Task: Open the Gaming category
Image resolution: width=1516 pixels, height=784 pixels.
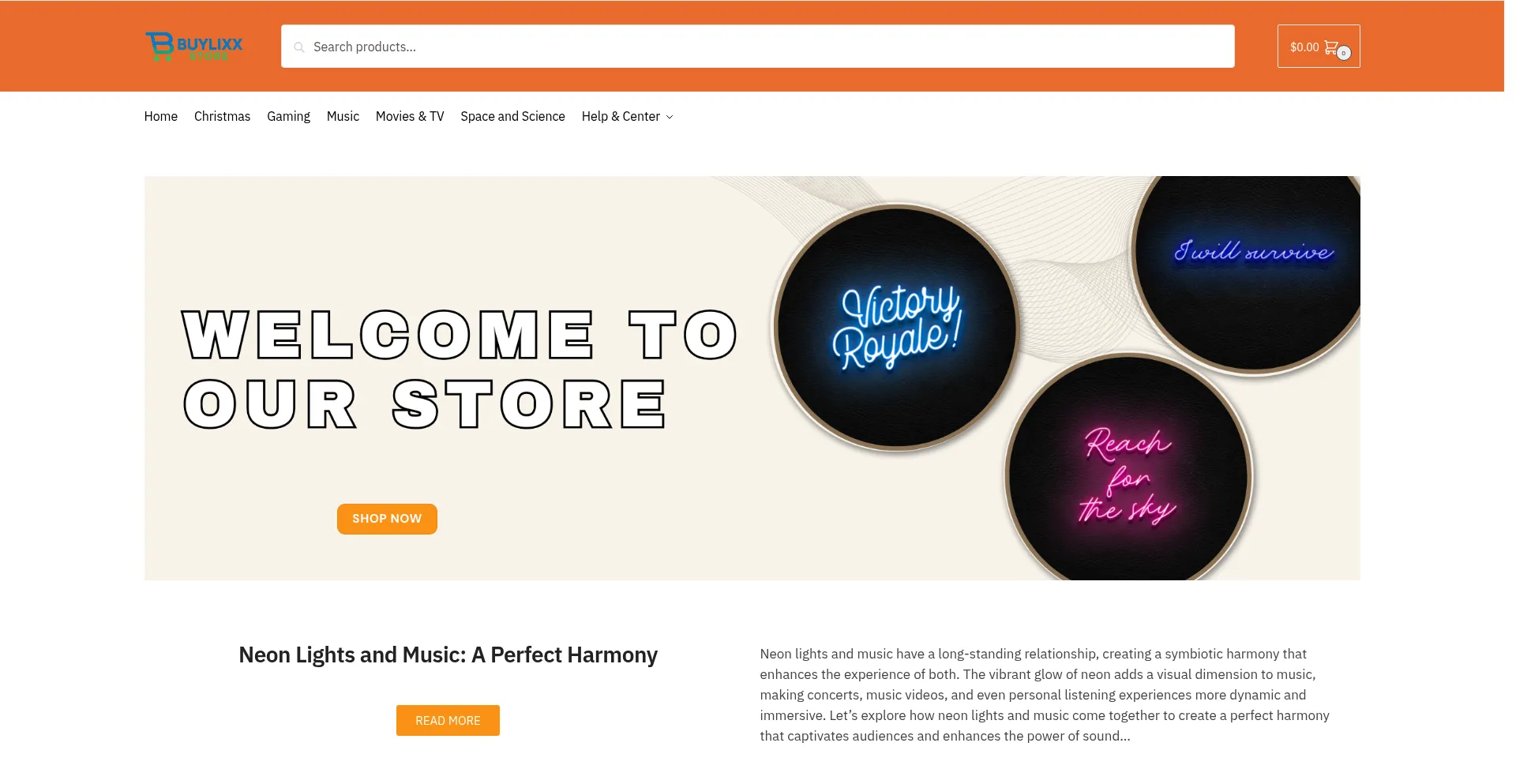Action: click(288, 116)
